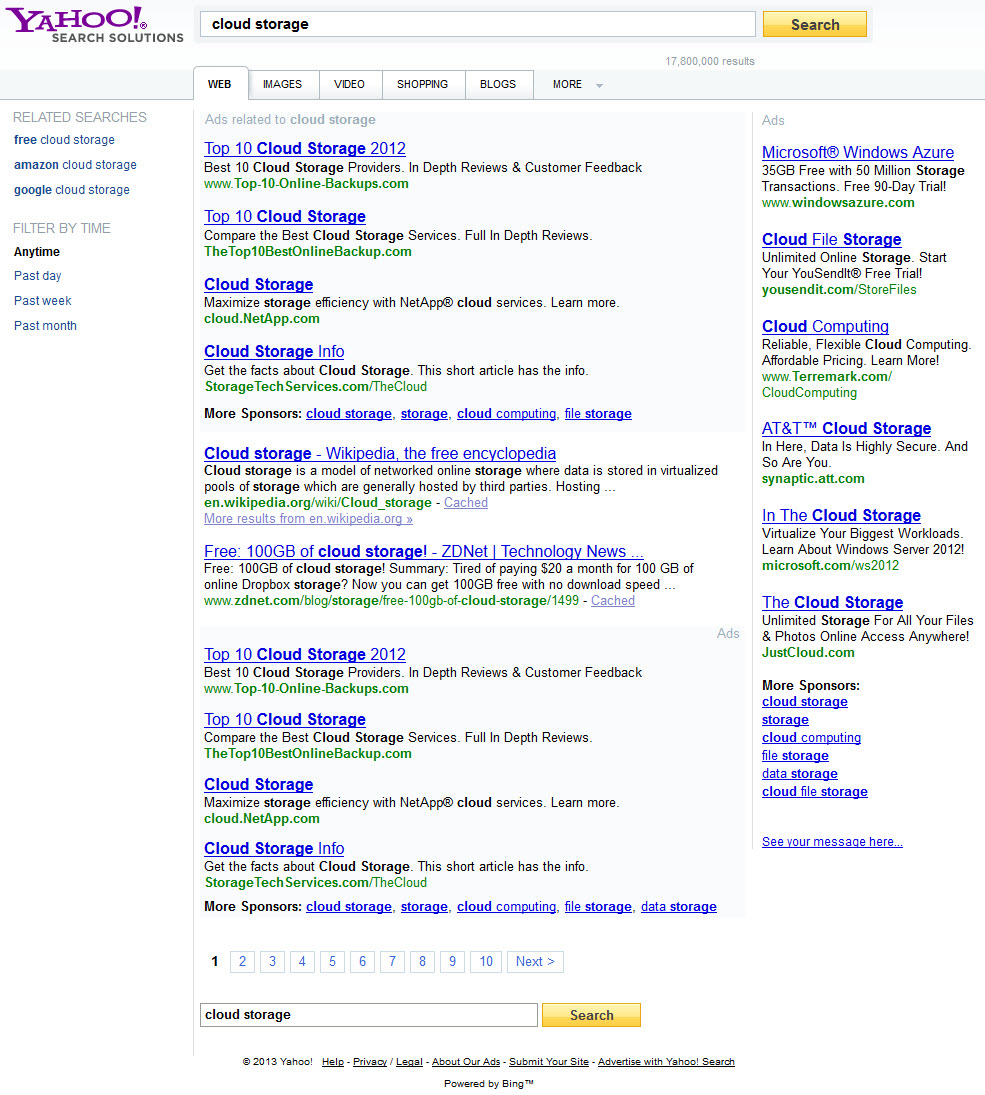This screenshot has width=985, height=1095.
Task: Click the en.wikipedia.org/wiki/Cloud_storage URL
Action: [318, 503]
